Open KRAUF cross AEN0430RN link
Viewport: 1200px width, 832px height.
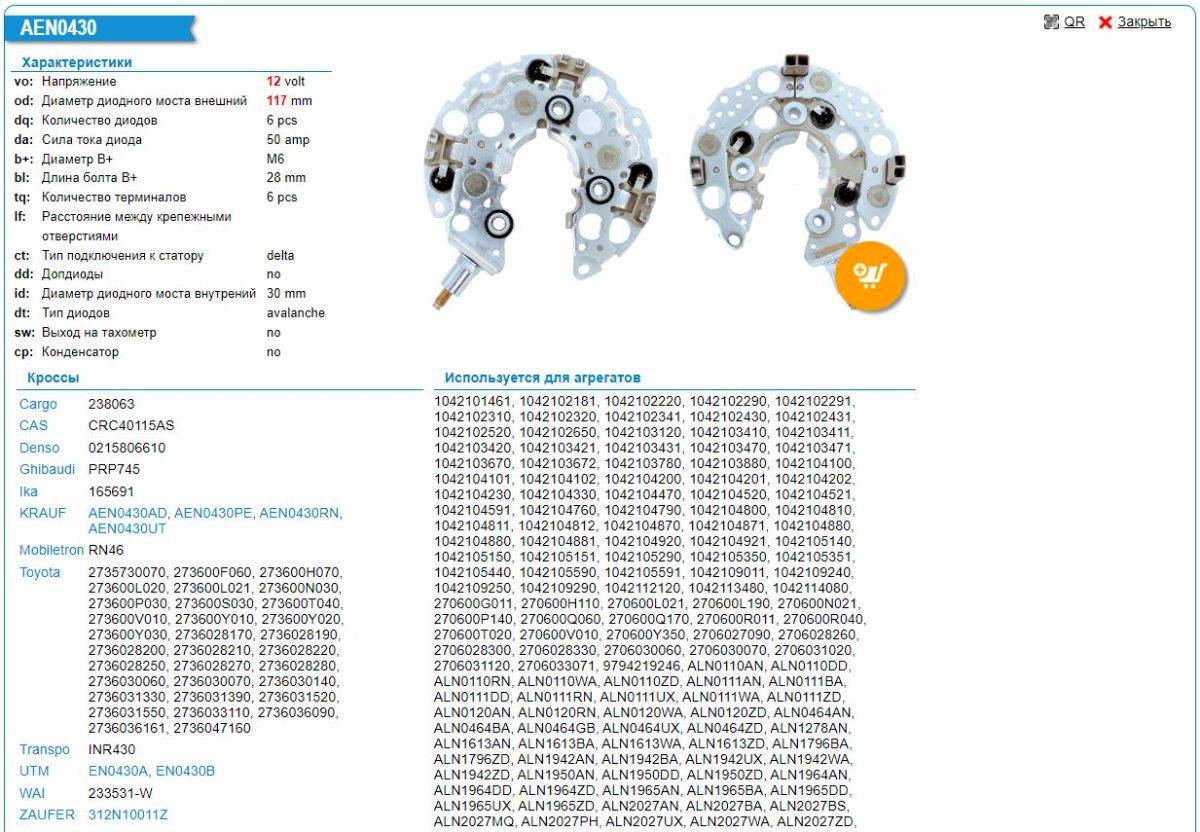click(x=299, y=513)
